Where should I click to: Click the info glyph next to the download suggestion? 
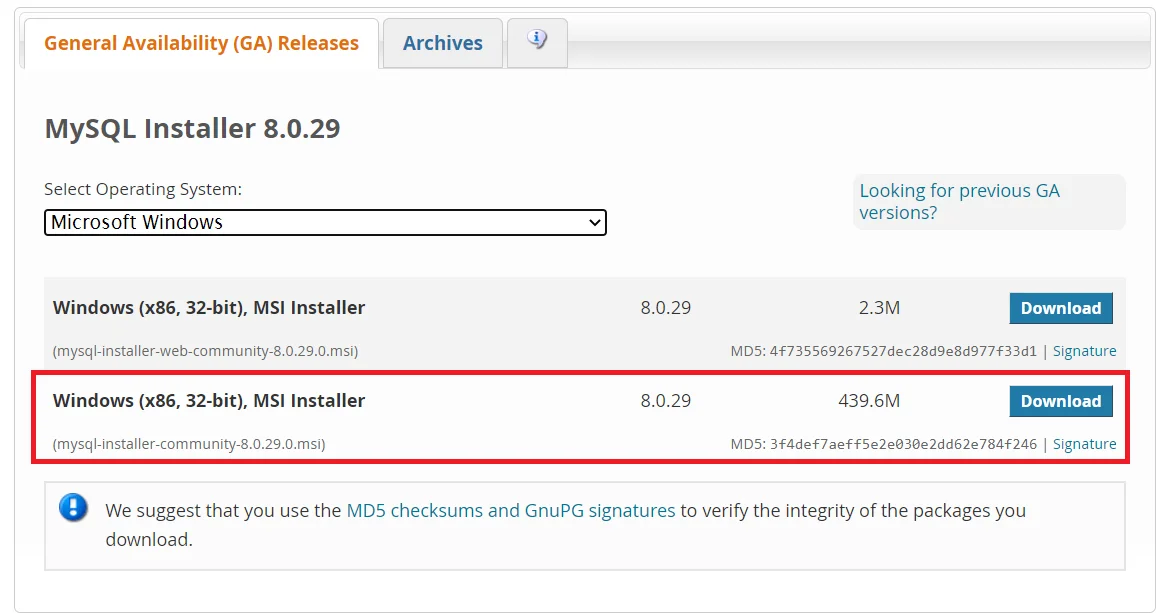(x=73, y=508)
